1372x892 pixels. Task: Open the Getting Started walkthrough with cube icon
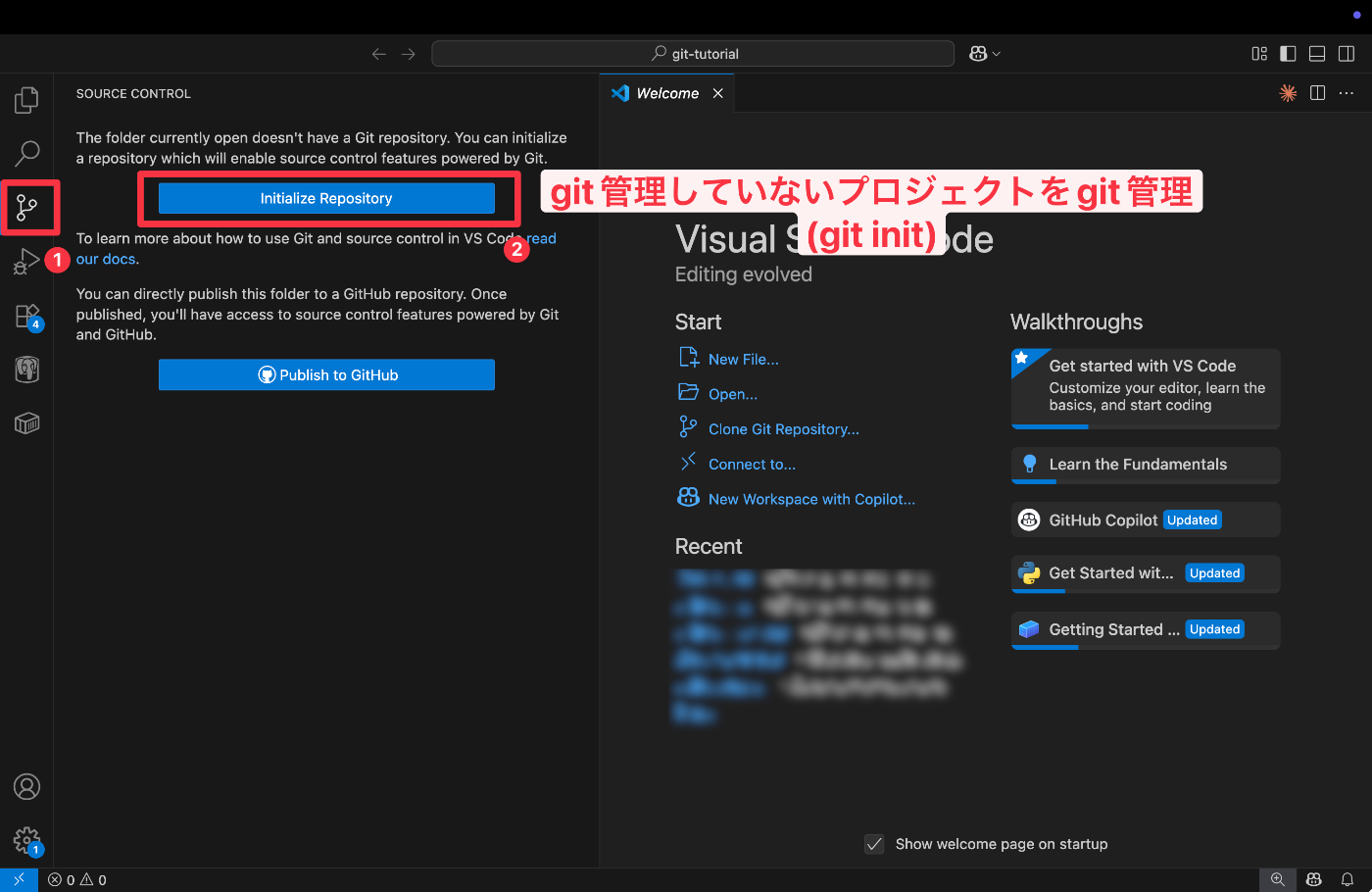(1146, 629)
